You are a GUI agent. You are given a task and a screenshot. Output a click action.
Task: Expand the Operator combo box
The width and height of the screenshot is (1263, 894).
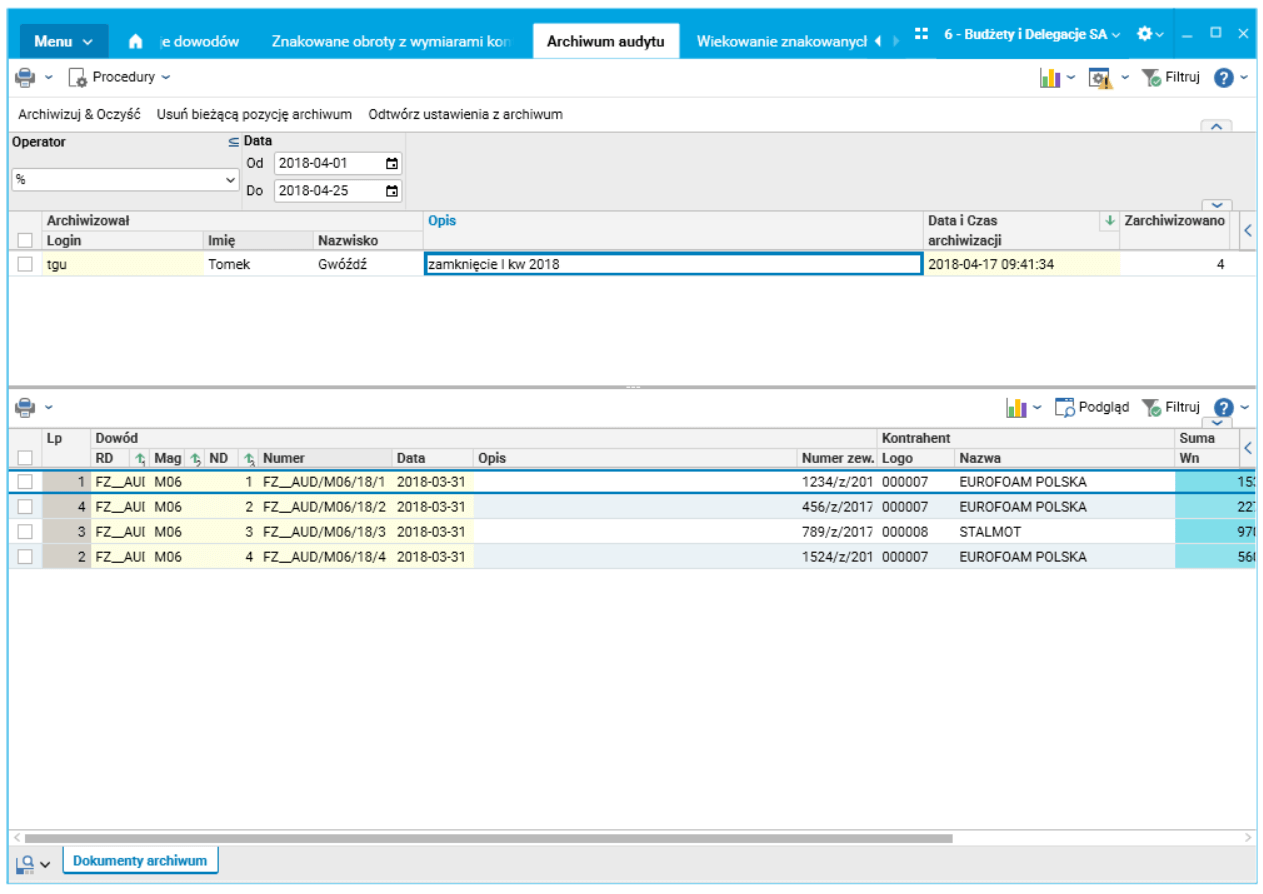pos(231,180)
